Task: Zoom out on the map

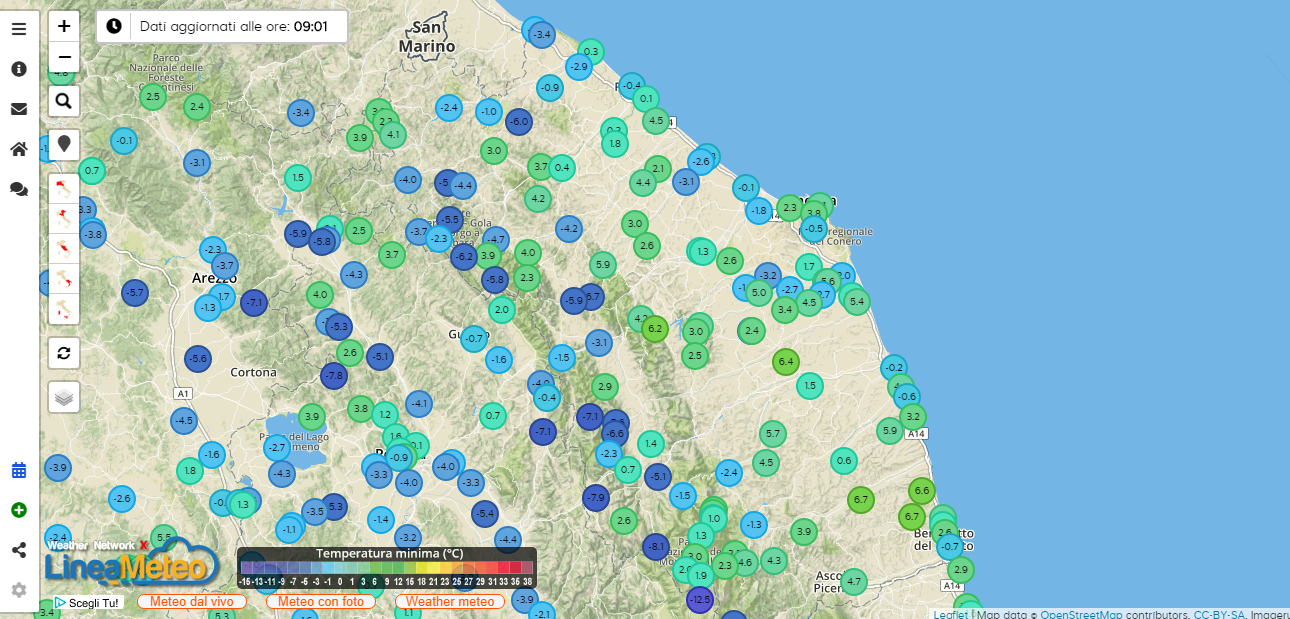Action: [64, 57]
